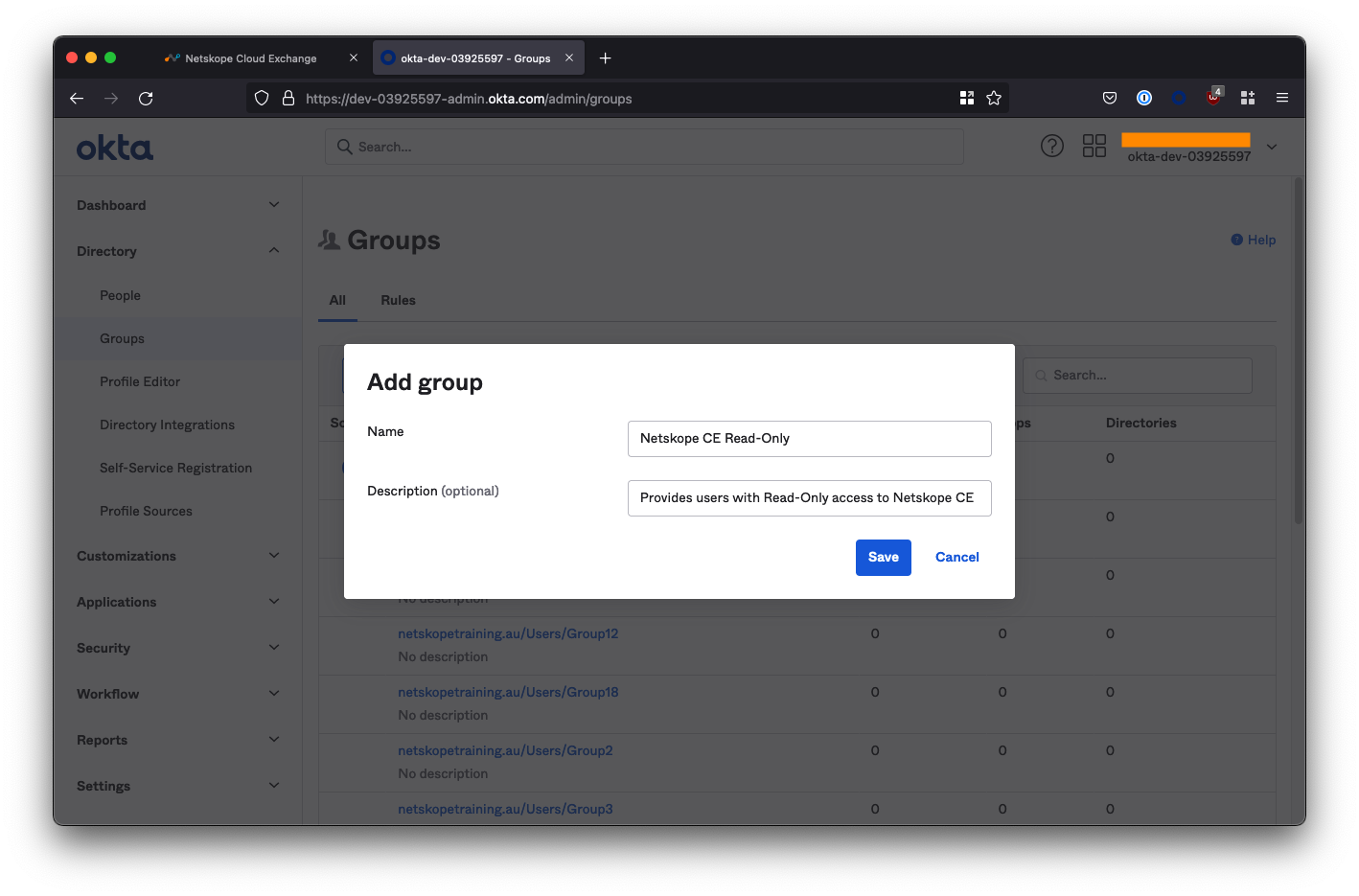This screenshot has width=1359, height=896.
Task: Click the 1Password extension icon
Action: pos(1143,98)
